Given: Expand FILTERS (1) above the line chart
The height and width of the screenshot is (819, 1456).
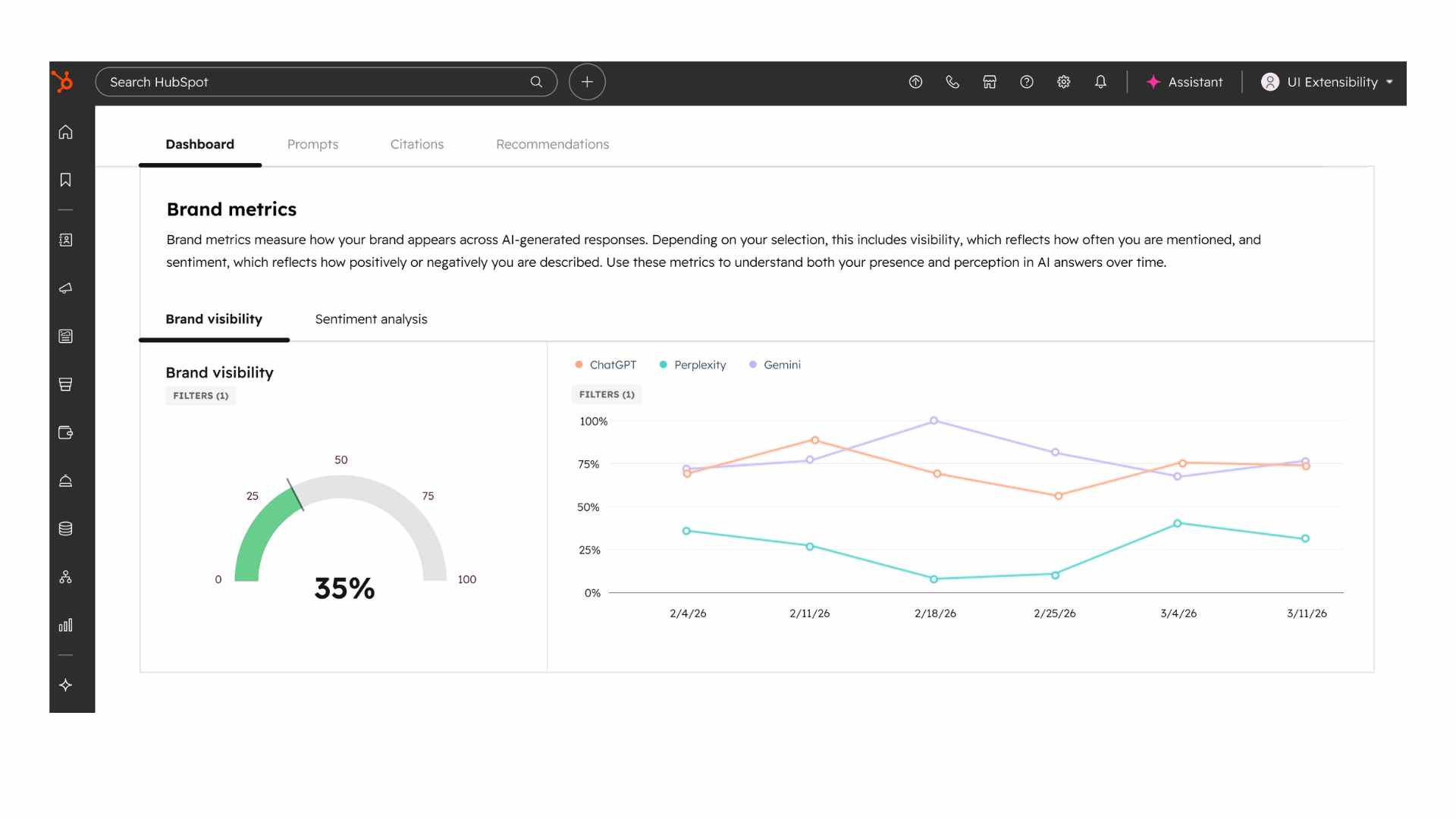Looking at the screenshot, I should (x=607, y=394).
